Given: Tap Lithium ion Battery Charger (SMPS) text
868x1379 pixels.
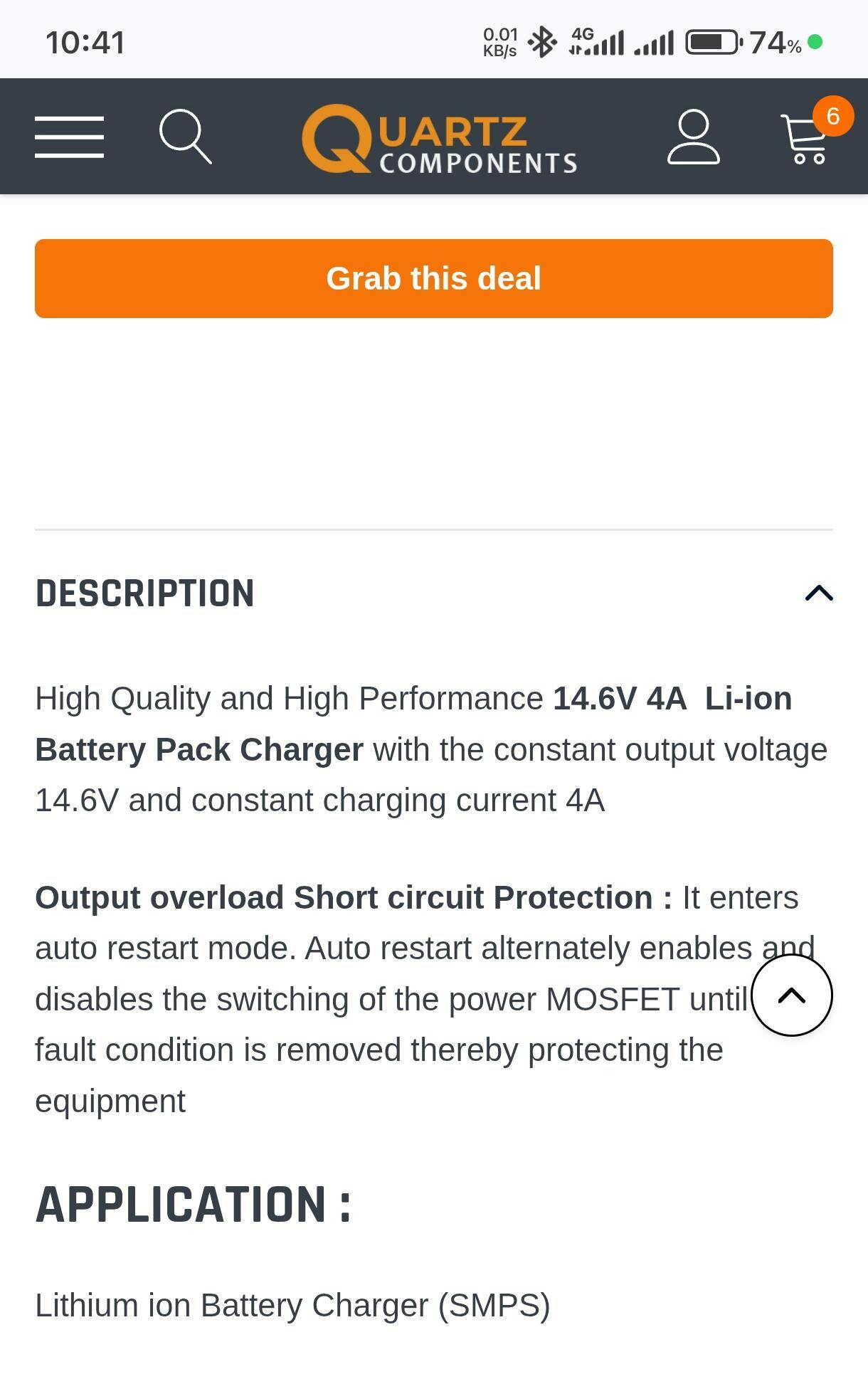Looking at the screenshot, I should point(292,1306).
